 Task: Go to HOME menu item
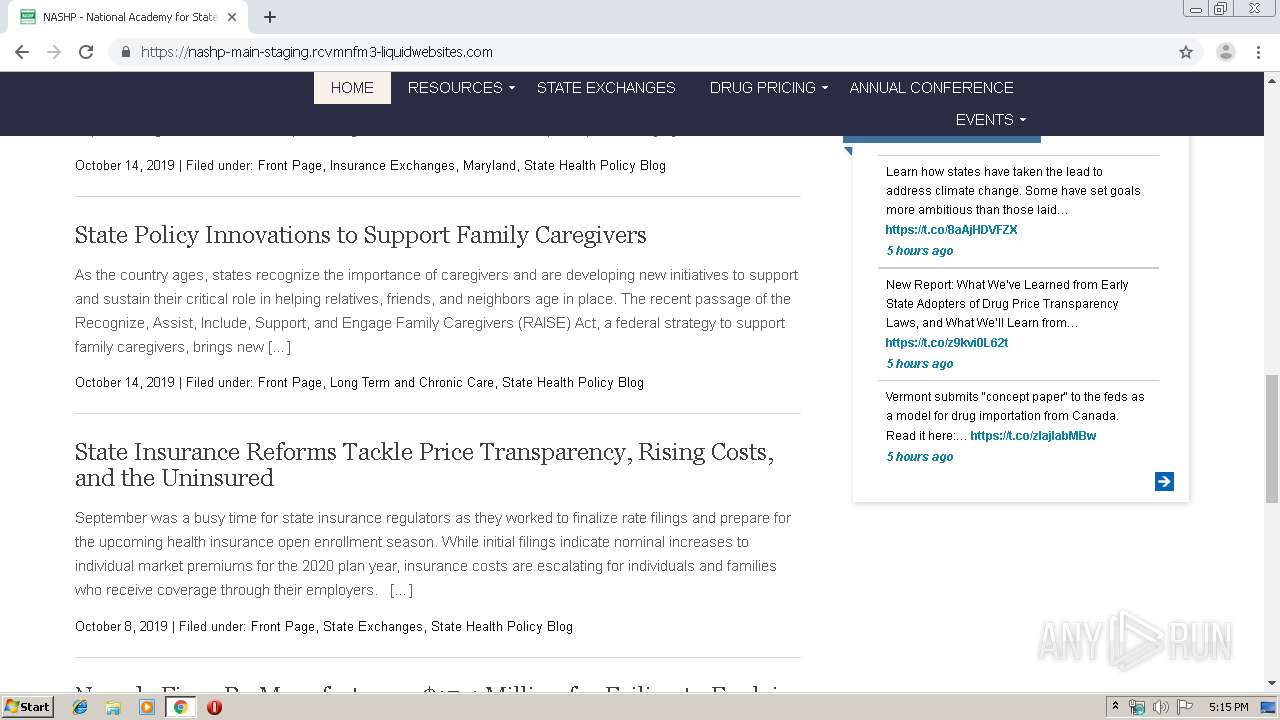point(352,88)
